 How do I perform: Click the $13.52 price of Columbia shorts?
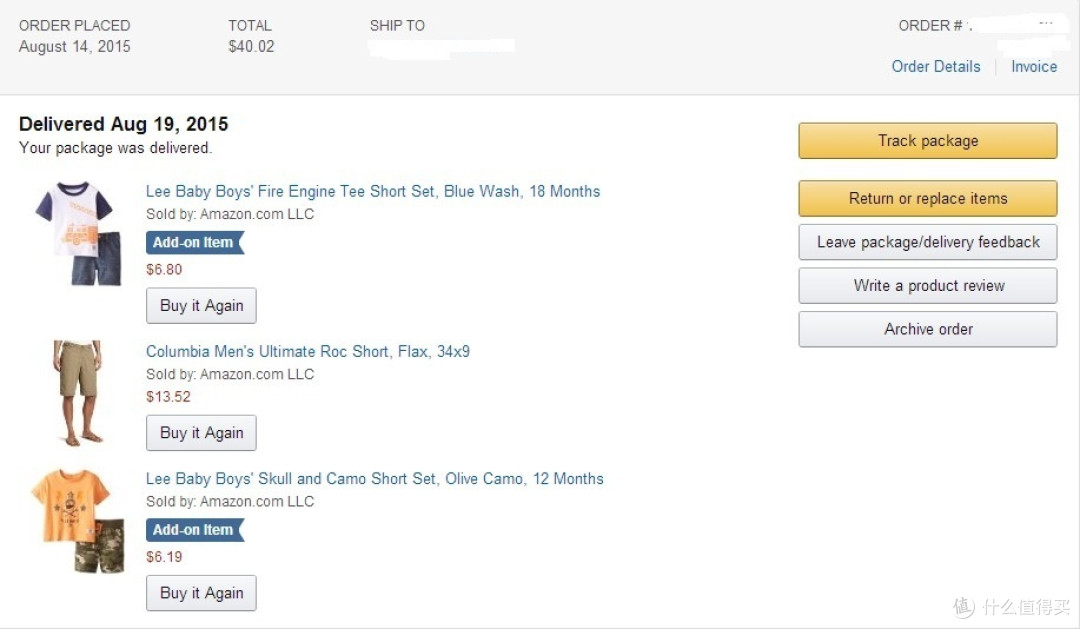168,397
